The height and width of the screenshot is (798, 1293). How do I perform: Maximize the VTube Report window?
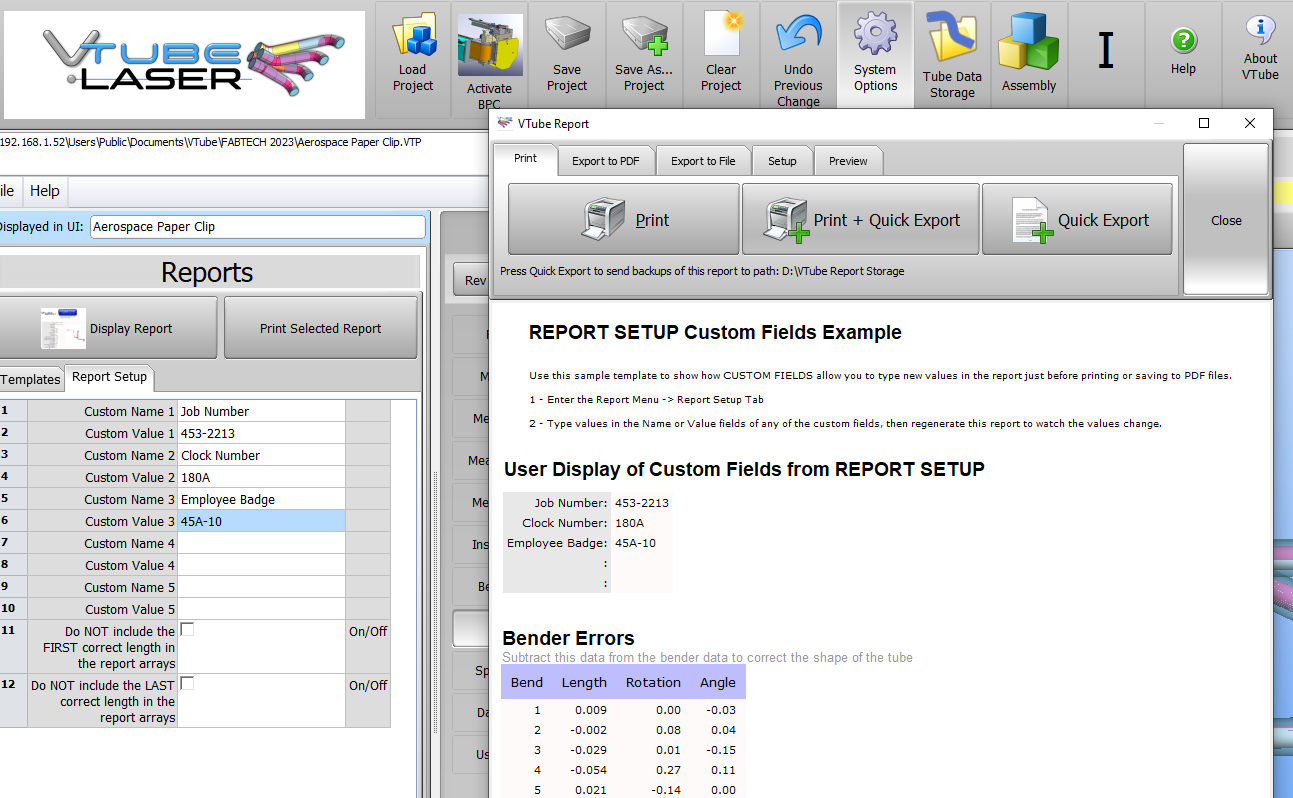tap(1204, 123)
